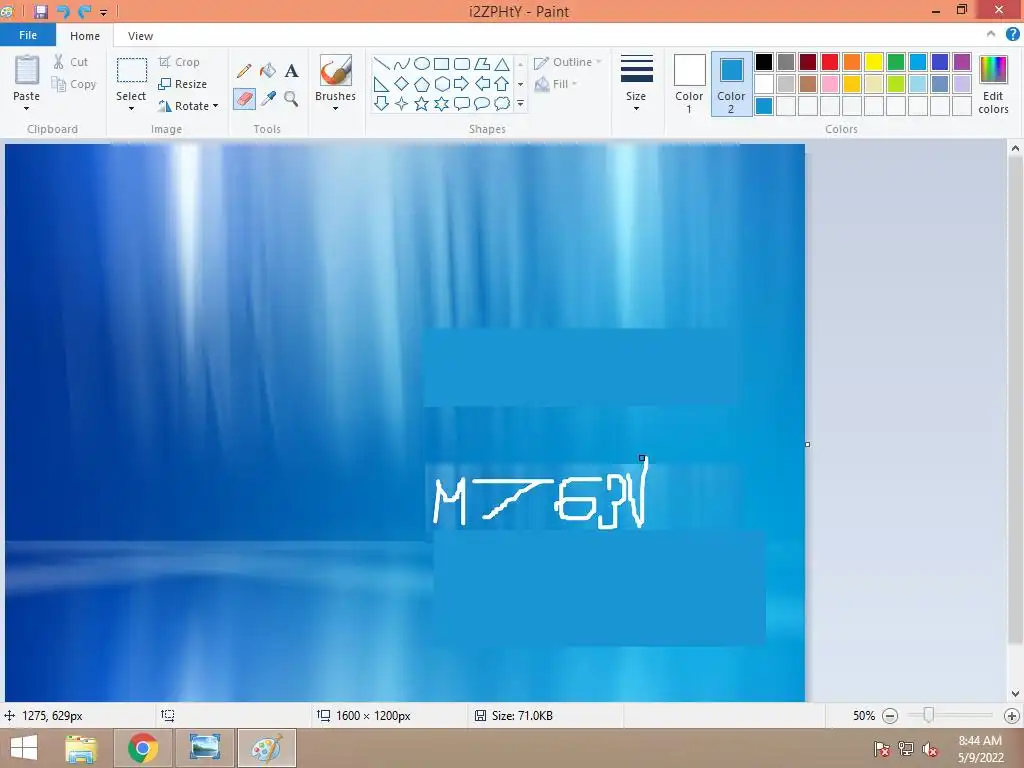
Task: Open the Select dropdown arrow
Action: tap(131, 108)
